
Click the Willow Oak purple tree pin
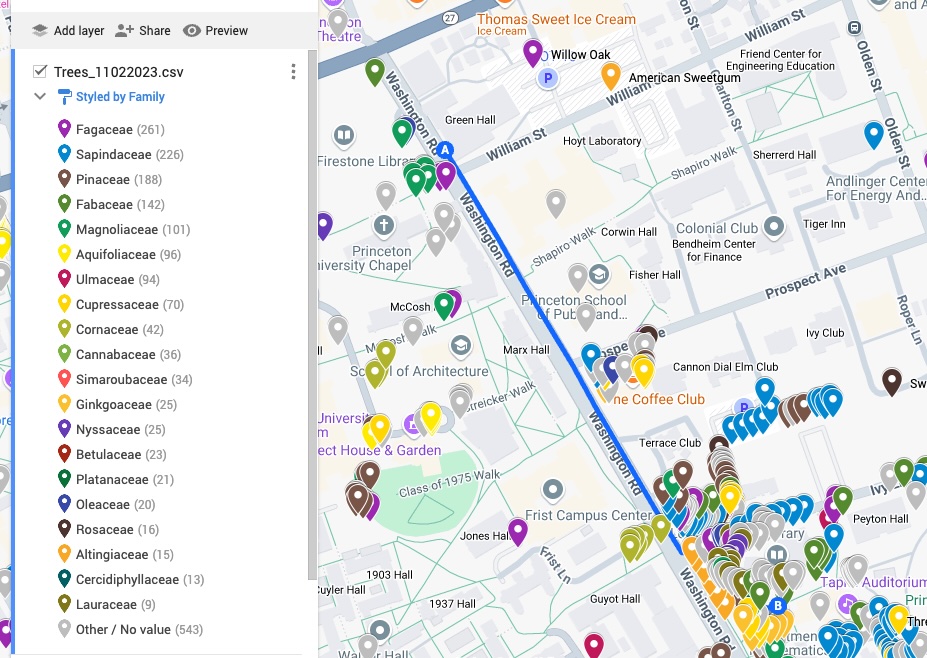click(x=533, y=51)
